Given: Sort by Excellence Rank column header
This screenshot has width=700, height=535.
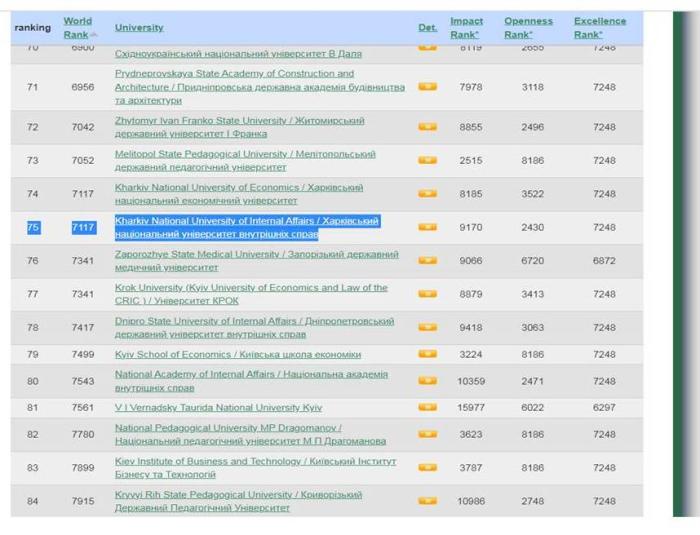Looking at the screenshot, I should [x=600, y=27].
